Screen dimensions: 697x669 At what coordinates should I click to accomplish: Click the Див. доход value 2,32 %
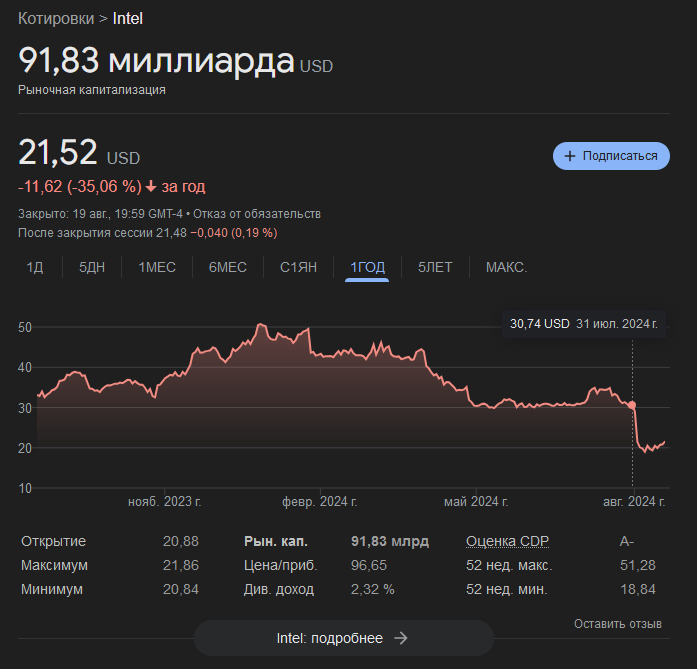[x=373, y=589]
